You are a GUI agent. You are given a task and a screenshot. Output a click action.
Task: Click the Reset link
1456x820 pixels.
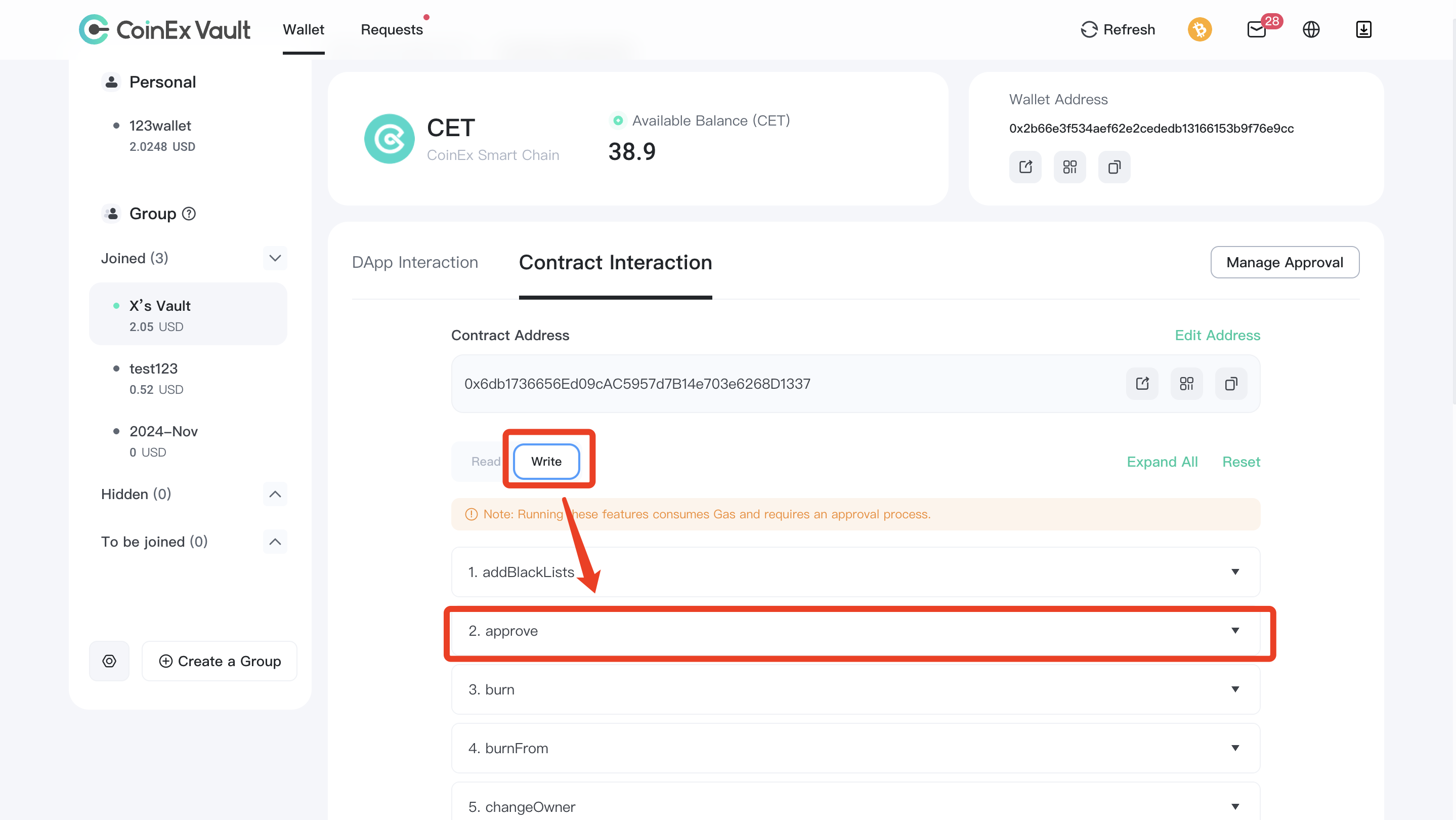[1241, 462]
